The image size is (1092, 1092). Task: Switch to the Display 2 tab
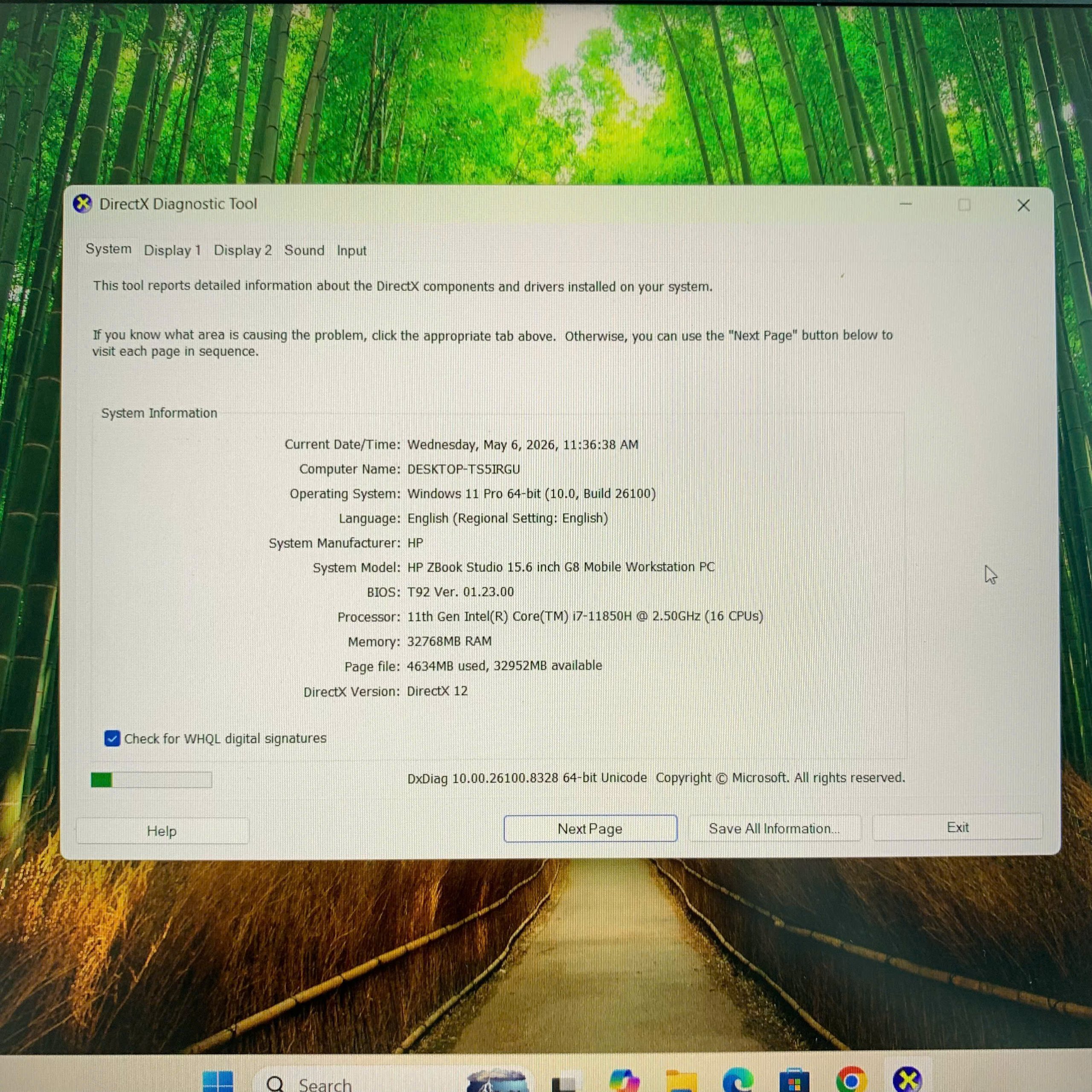click(x=242, y=250)
